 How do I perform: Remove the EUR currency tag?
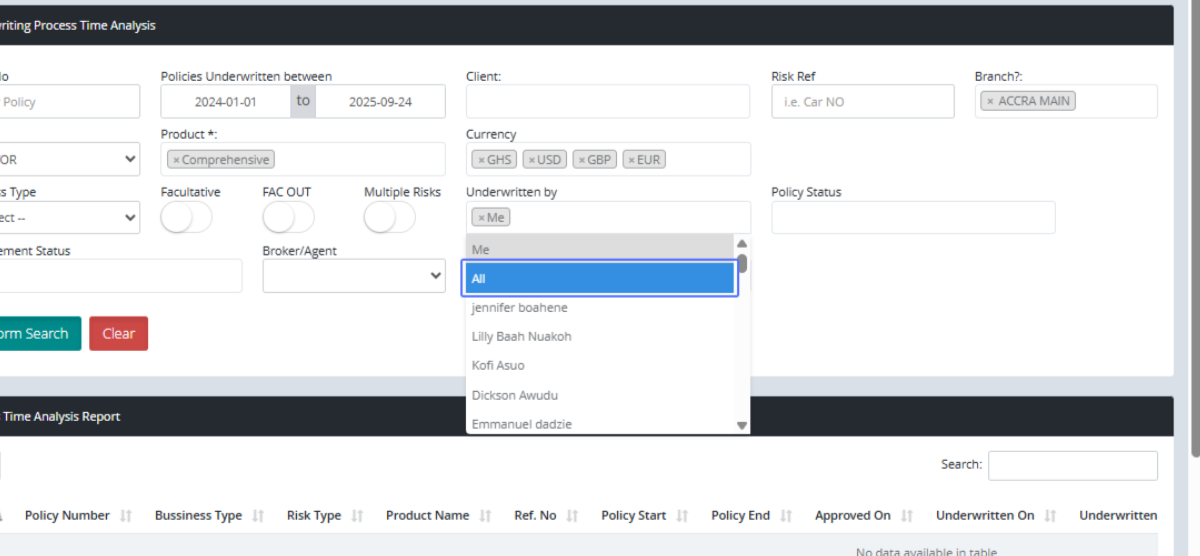[632, 160]
